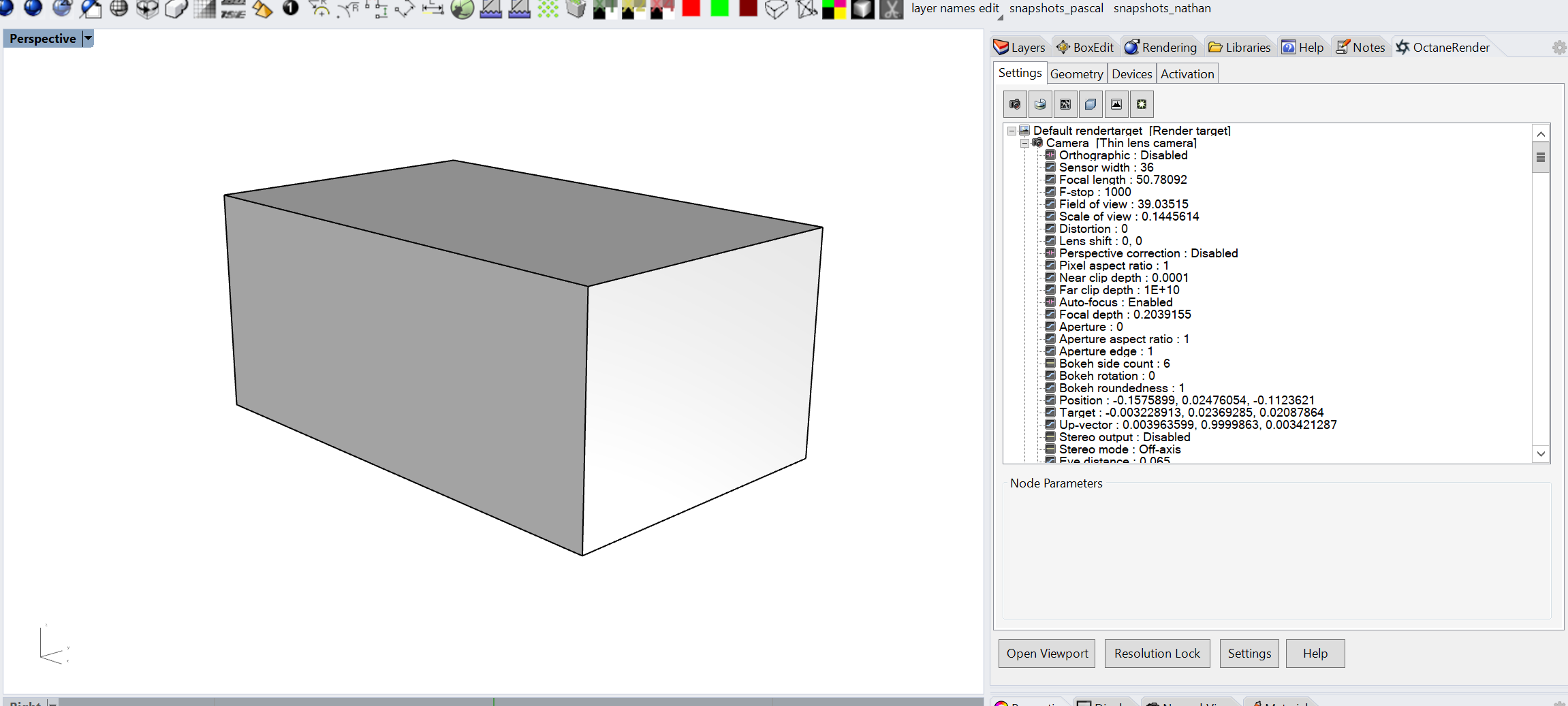Click the Default rendertarget node icon
1568x706 pixels.
(1024, 130)
